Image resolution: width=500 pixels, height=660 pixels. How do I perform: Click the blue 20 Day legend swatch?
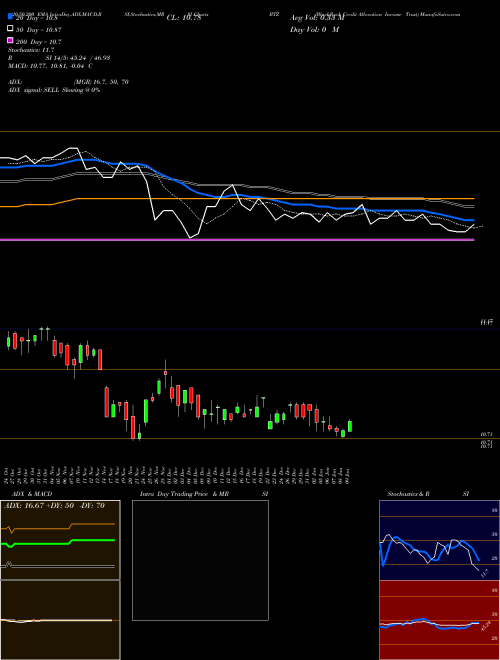coord(10,17)
